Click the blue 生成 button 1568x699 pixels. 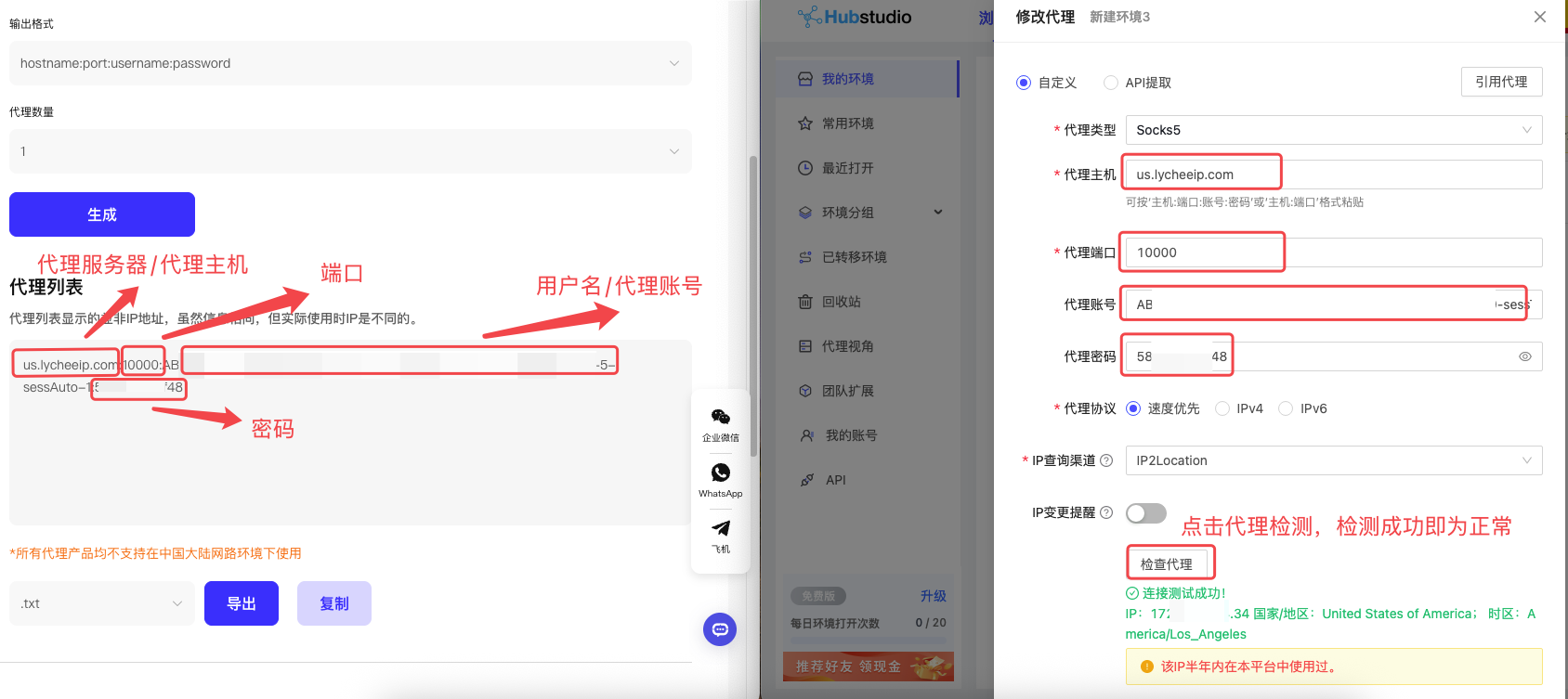point(102,214)
